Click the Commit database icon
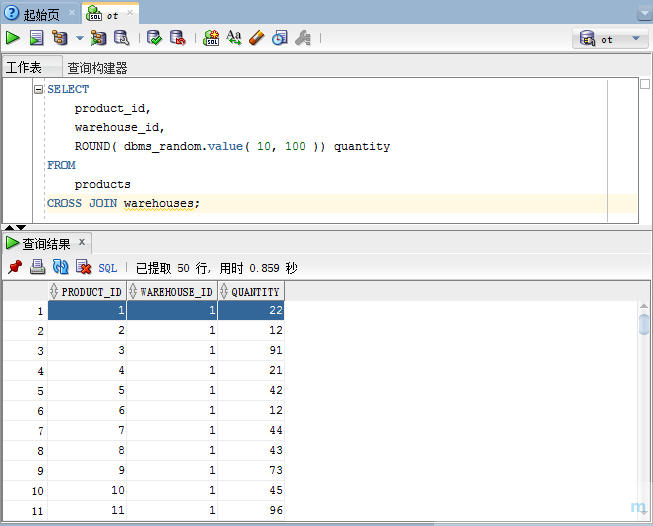Image resolution: width=653 pixels, height=526 pixels. [154, 38]
